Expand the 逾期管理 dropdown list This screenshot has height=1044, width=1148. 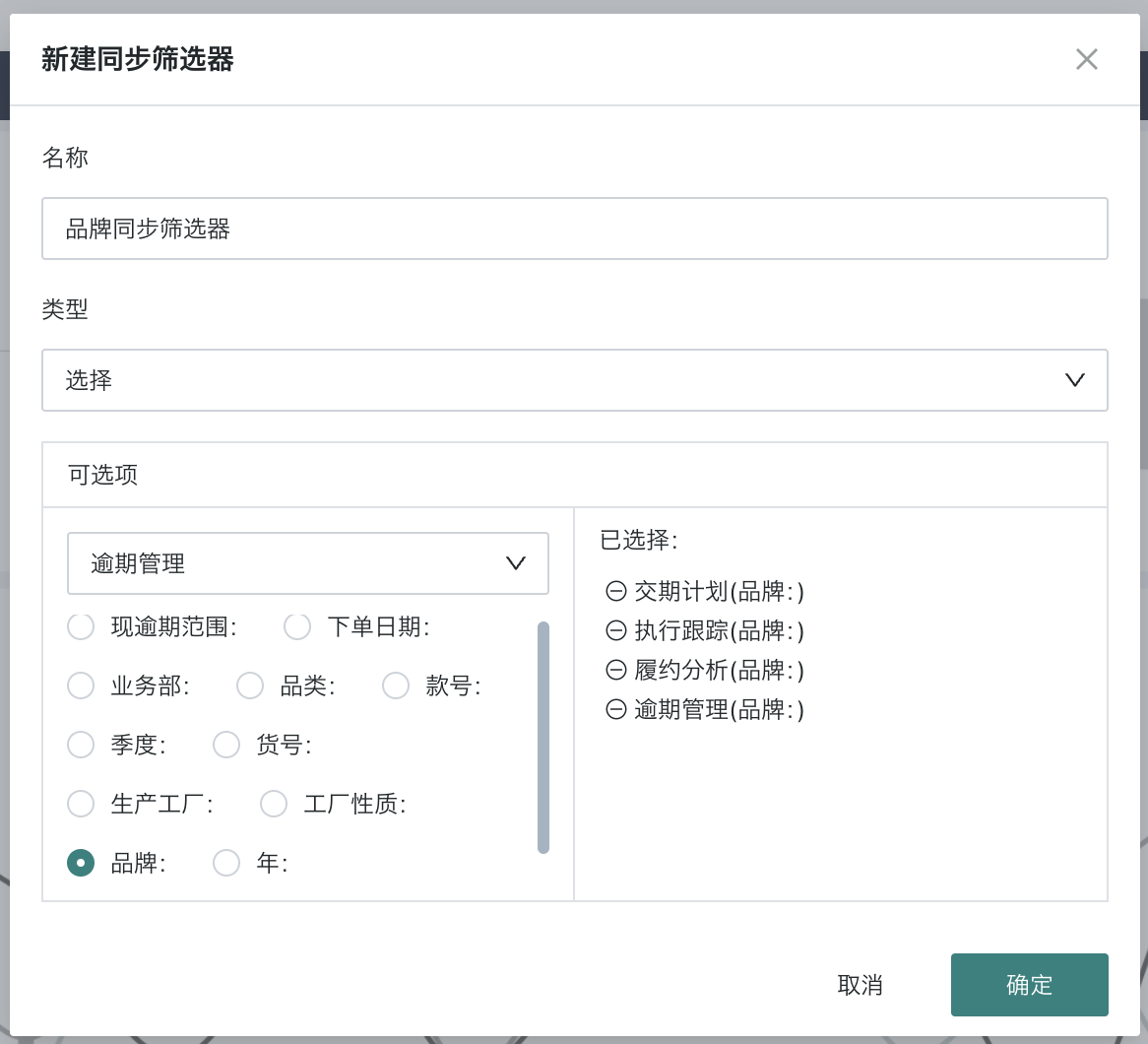tap(307, 563)
